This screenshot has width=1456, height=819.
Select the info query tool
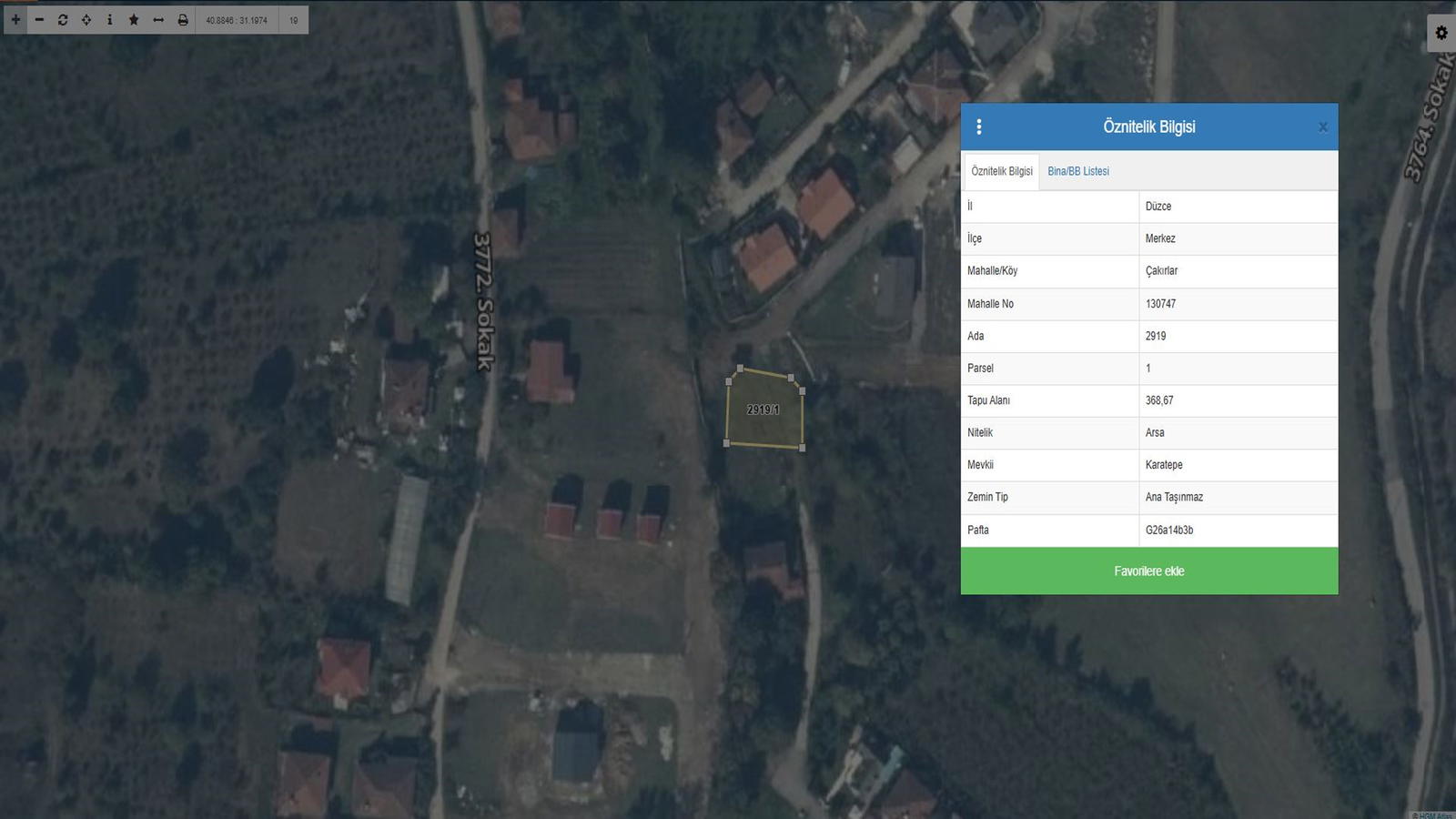(x=110, y=20)
